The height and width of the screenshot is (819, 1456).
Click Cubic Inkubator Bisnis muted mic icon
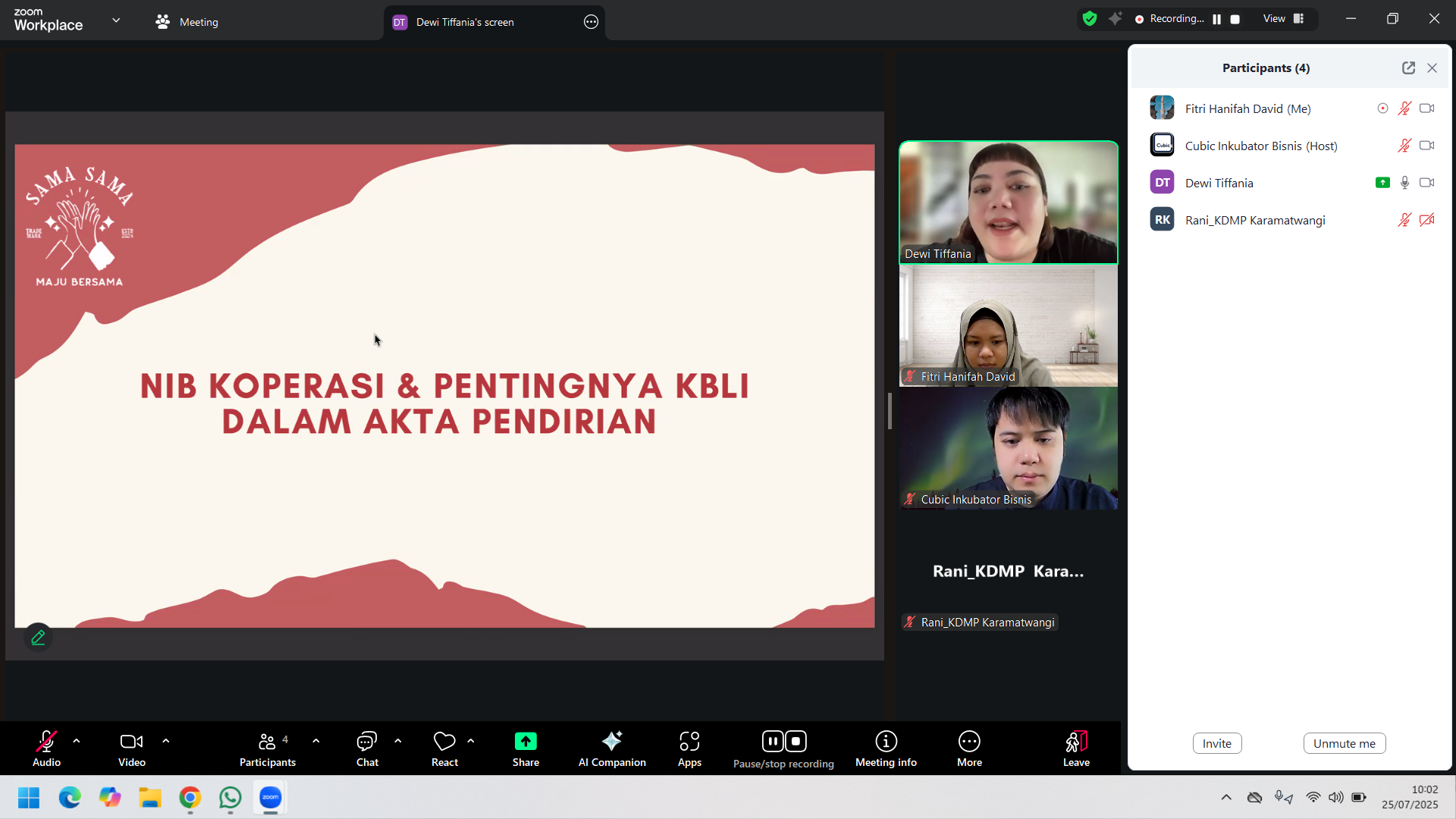point(1404,146)
